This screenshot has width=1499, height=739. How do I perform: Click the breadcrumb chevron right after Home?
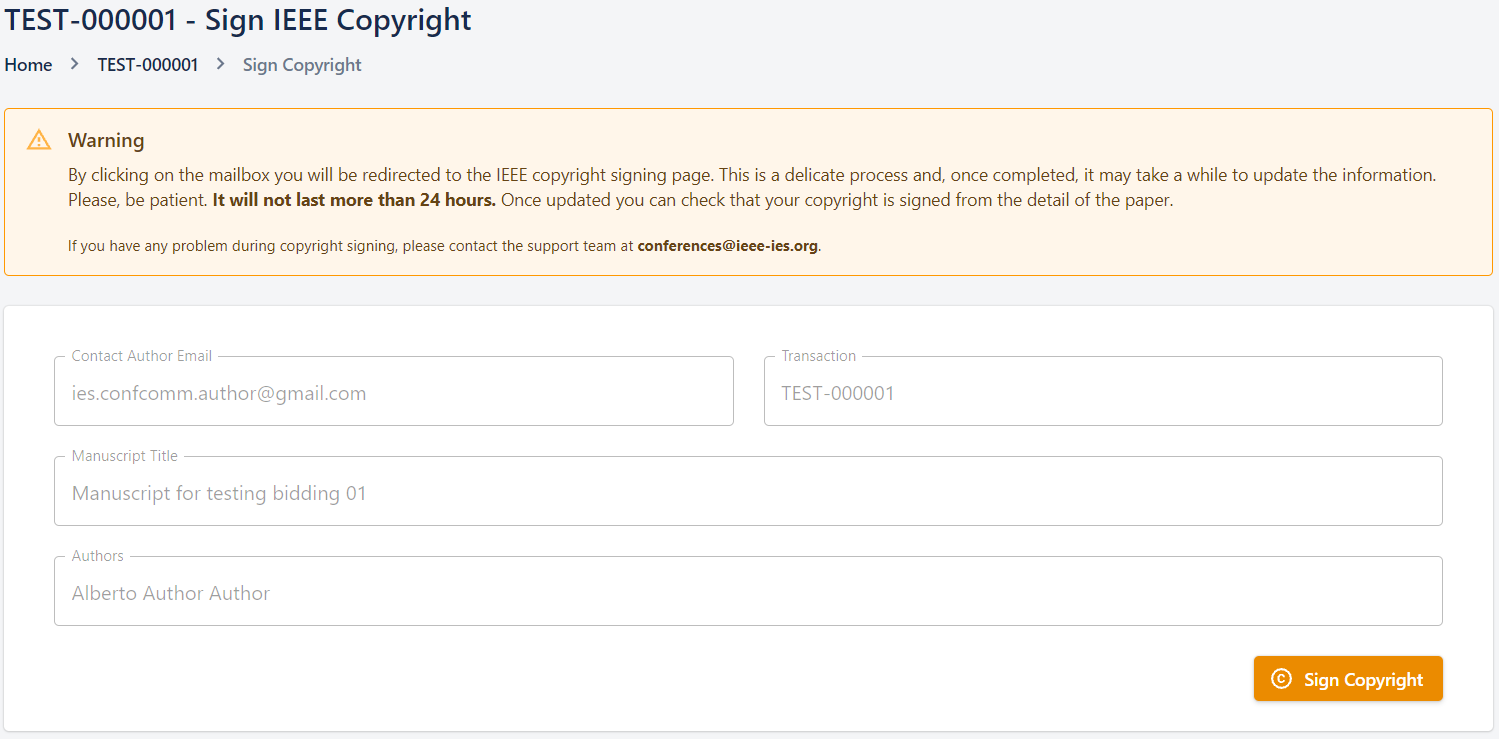(75, 65)
